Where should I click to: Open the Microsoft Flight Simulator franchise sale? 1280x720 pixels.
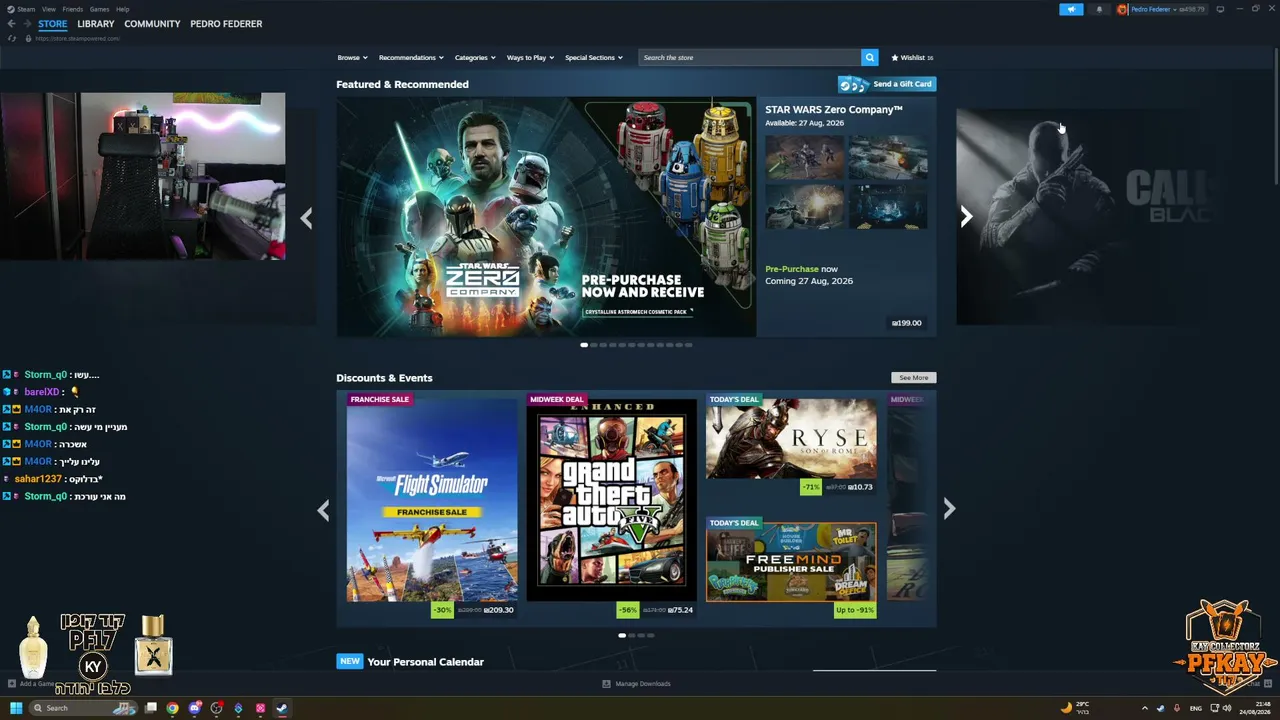[432, 500]
